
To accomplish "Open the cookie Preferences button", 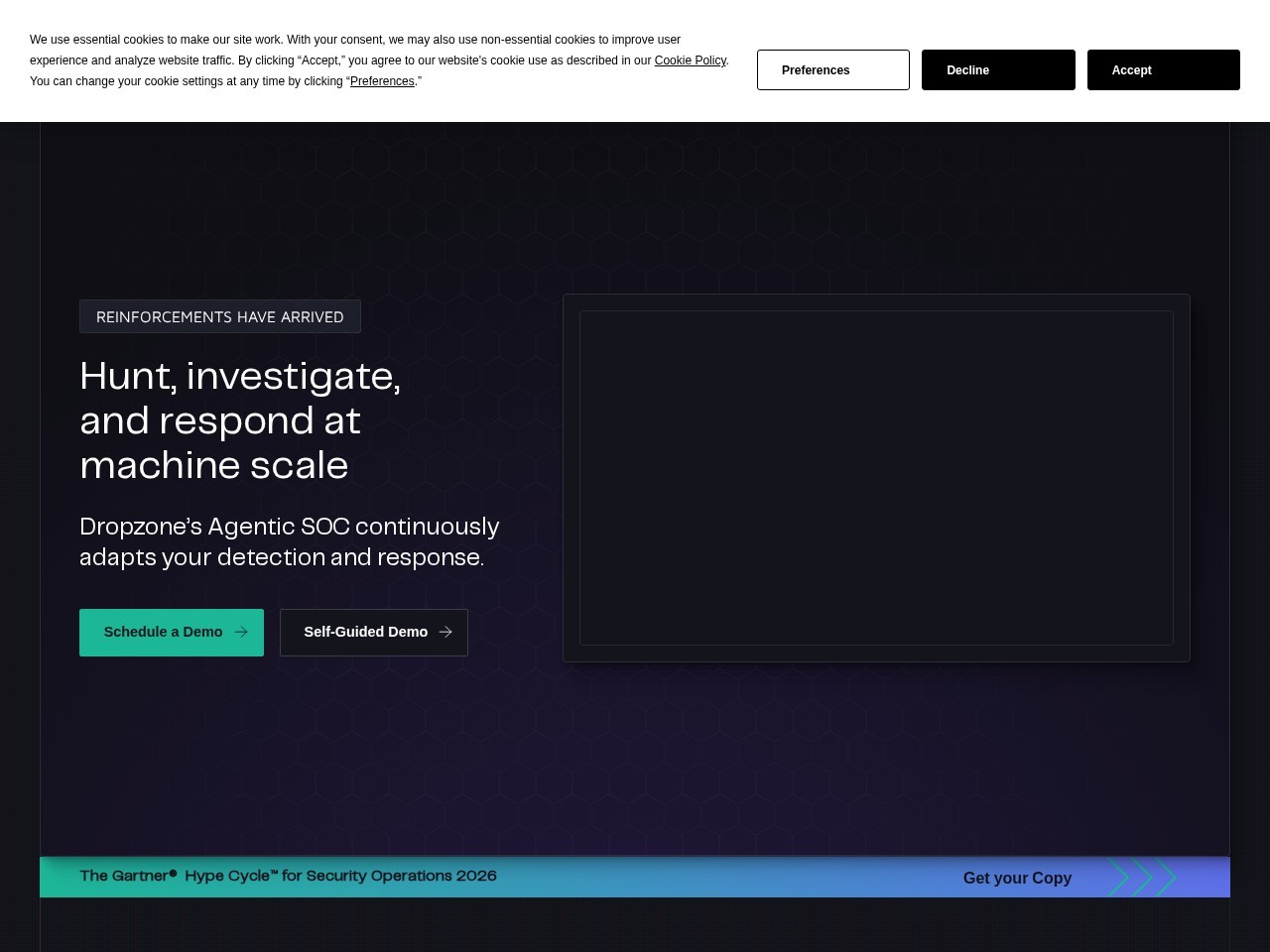I will tap(833, 70).
